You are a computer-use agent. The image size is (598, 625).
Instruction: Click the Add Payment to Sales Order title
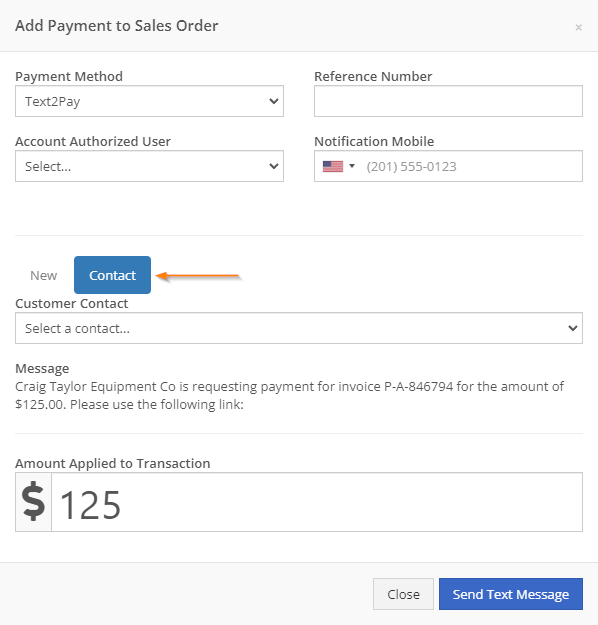(116, 26)
